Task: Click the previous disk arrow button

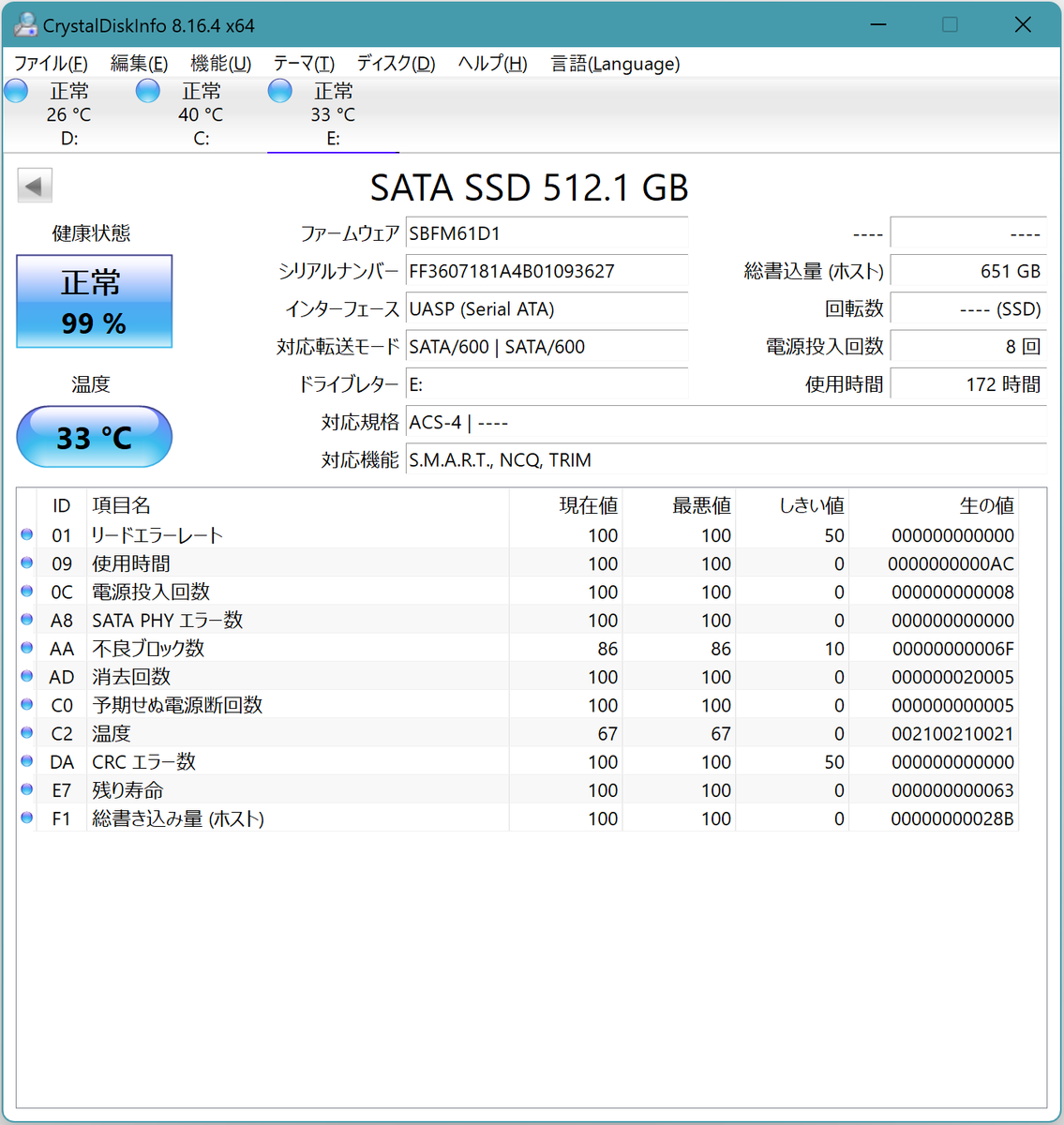Action: 35,186
